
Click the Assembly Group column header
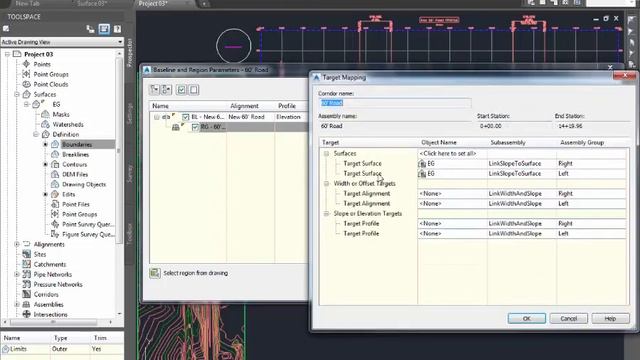tap(592, 142)
